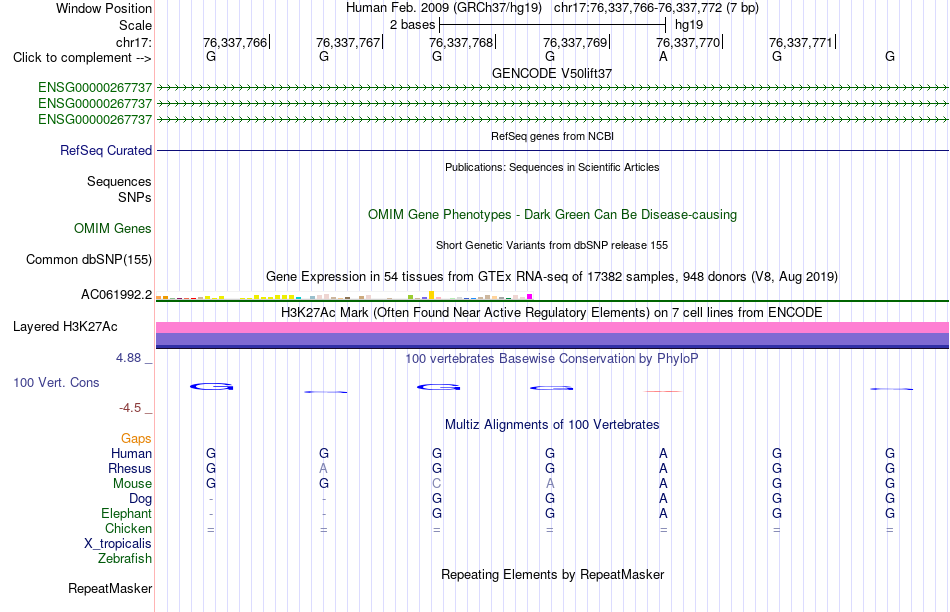Click the Rhesus alignment row label
The image size is (950, 612).
pyautogui.click(x=130, y=468)
